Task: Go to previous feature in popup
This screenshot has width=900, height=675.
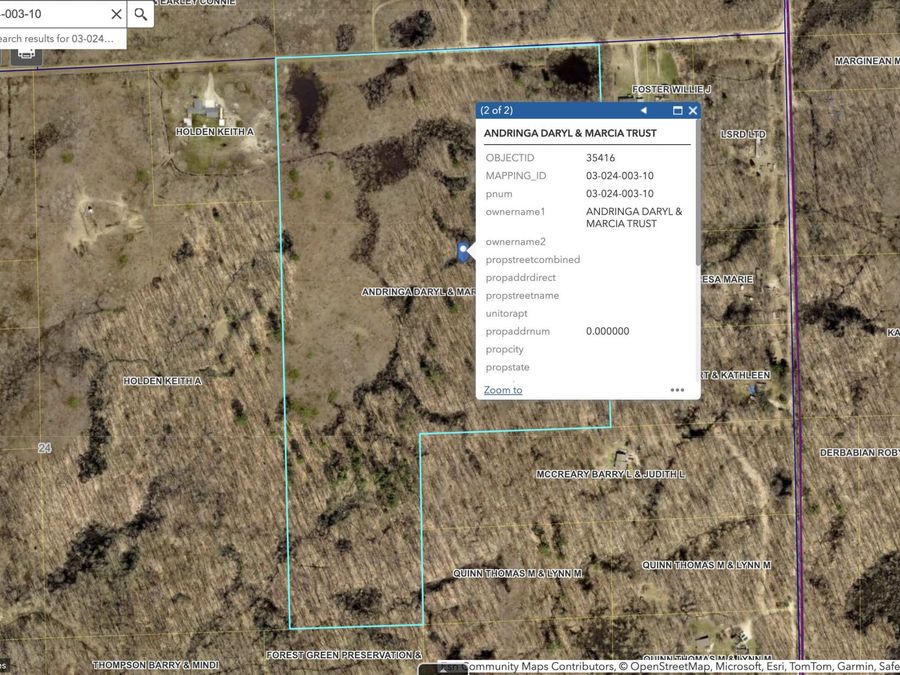Action: [643, 110]
